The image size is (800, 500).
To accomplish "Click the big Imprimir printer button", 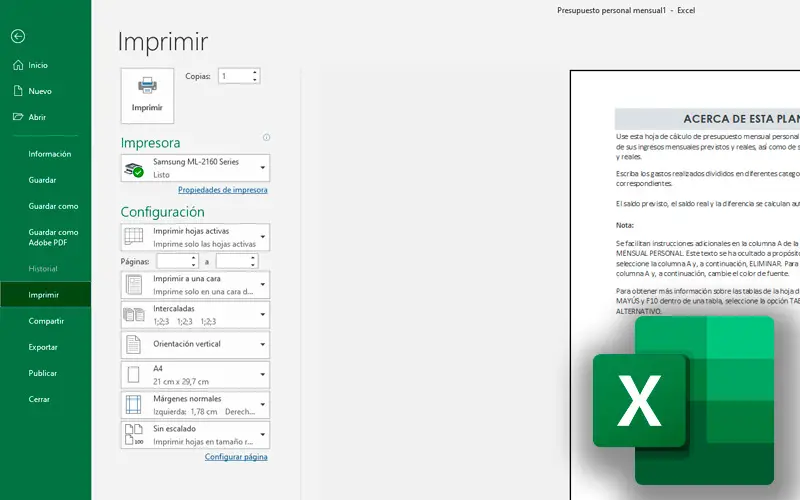I will [x=147, y=96].
